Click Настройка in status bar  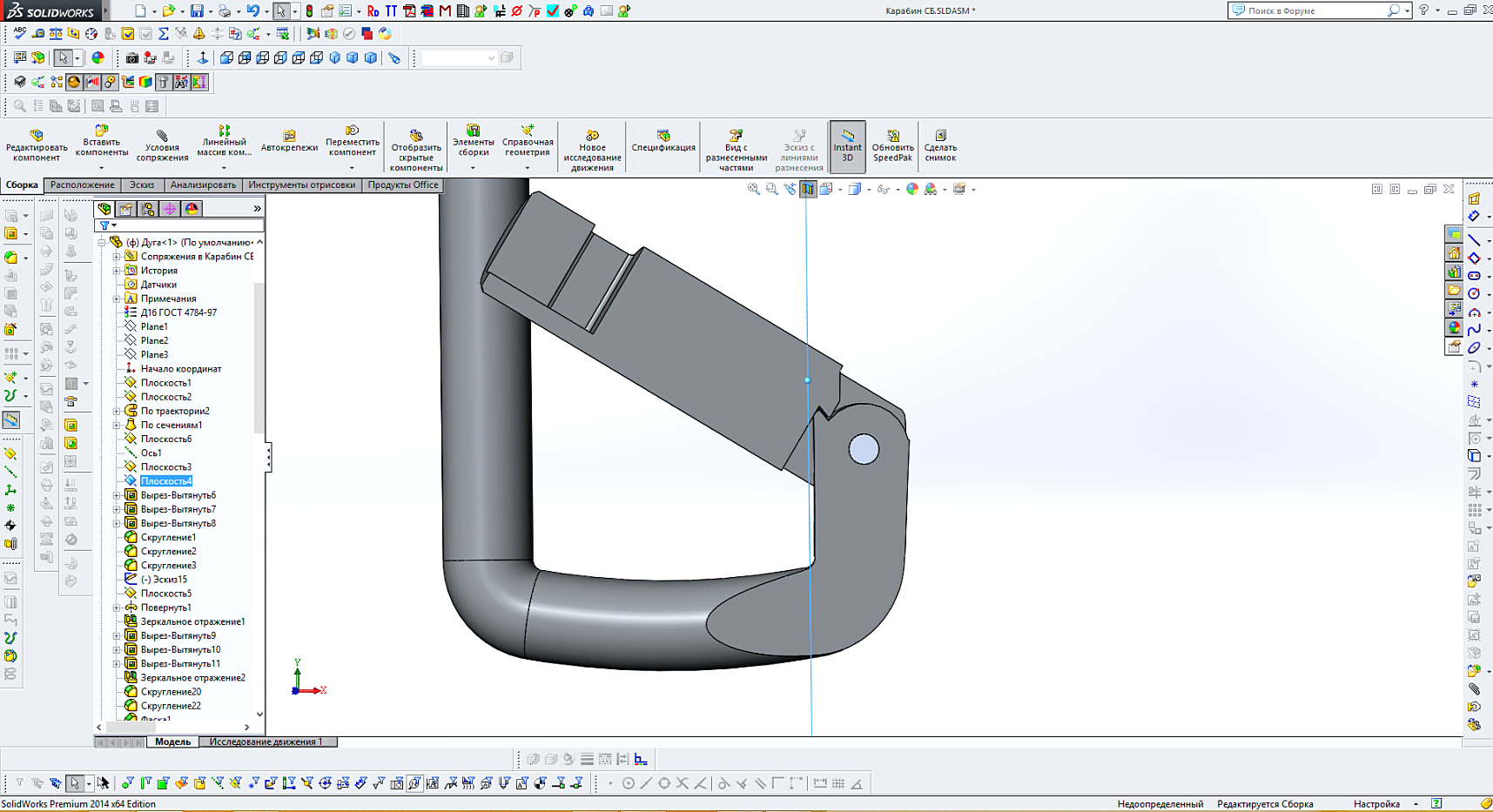[x=1376, y=804]
